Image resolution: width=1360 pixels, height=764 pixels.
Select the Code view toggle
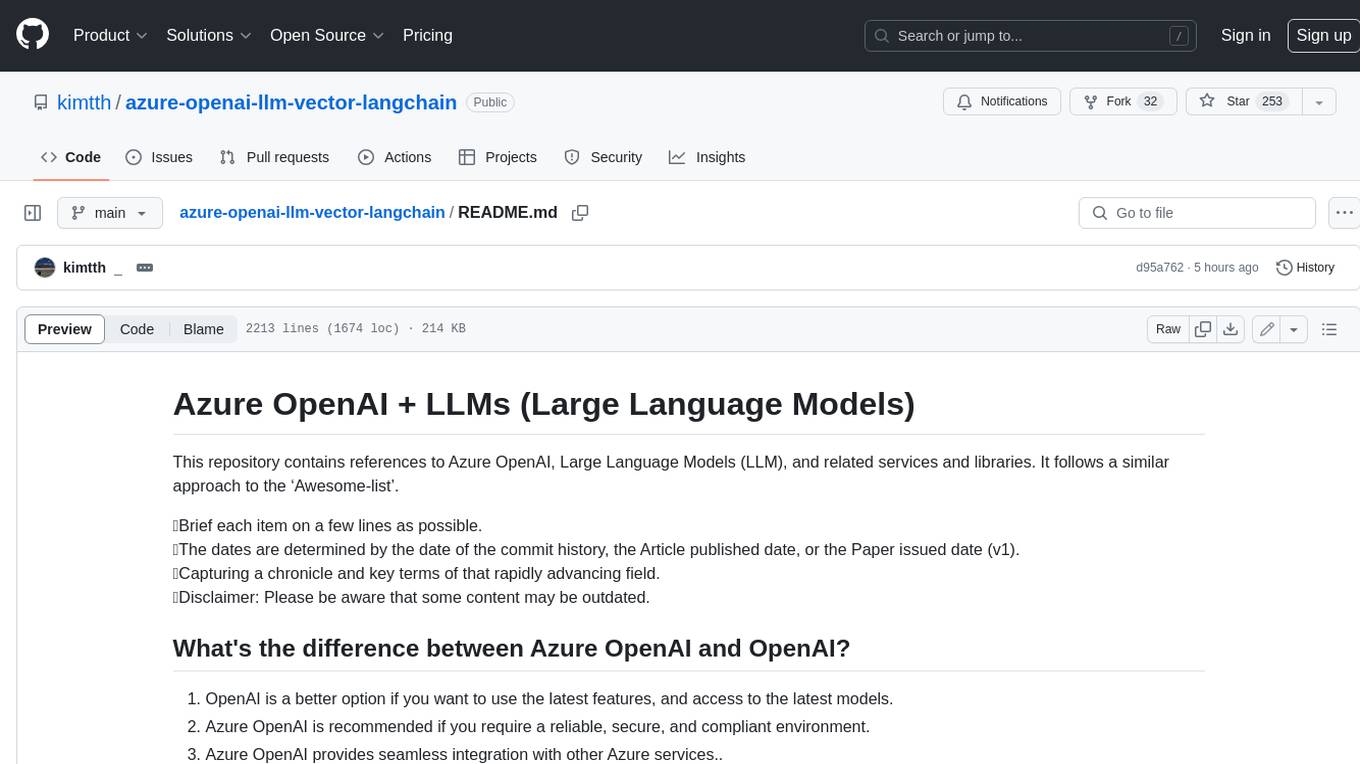click(x=137, y=329)
